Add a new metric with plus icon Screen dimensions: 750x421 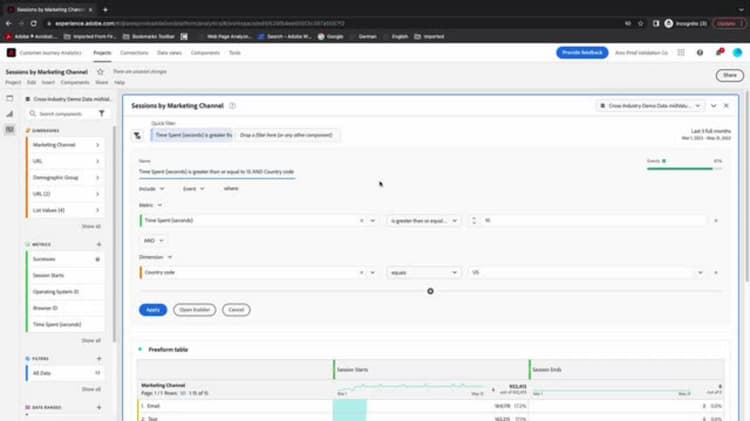(99, 244)
